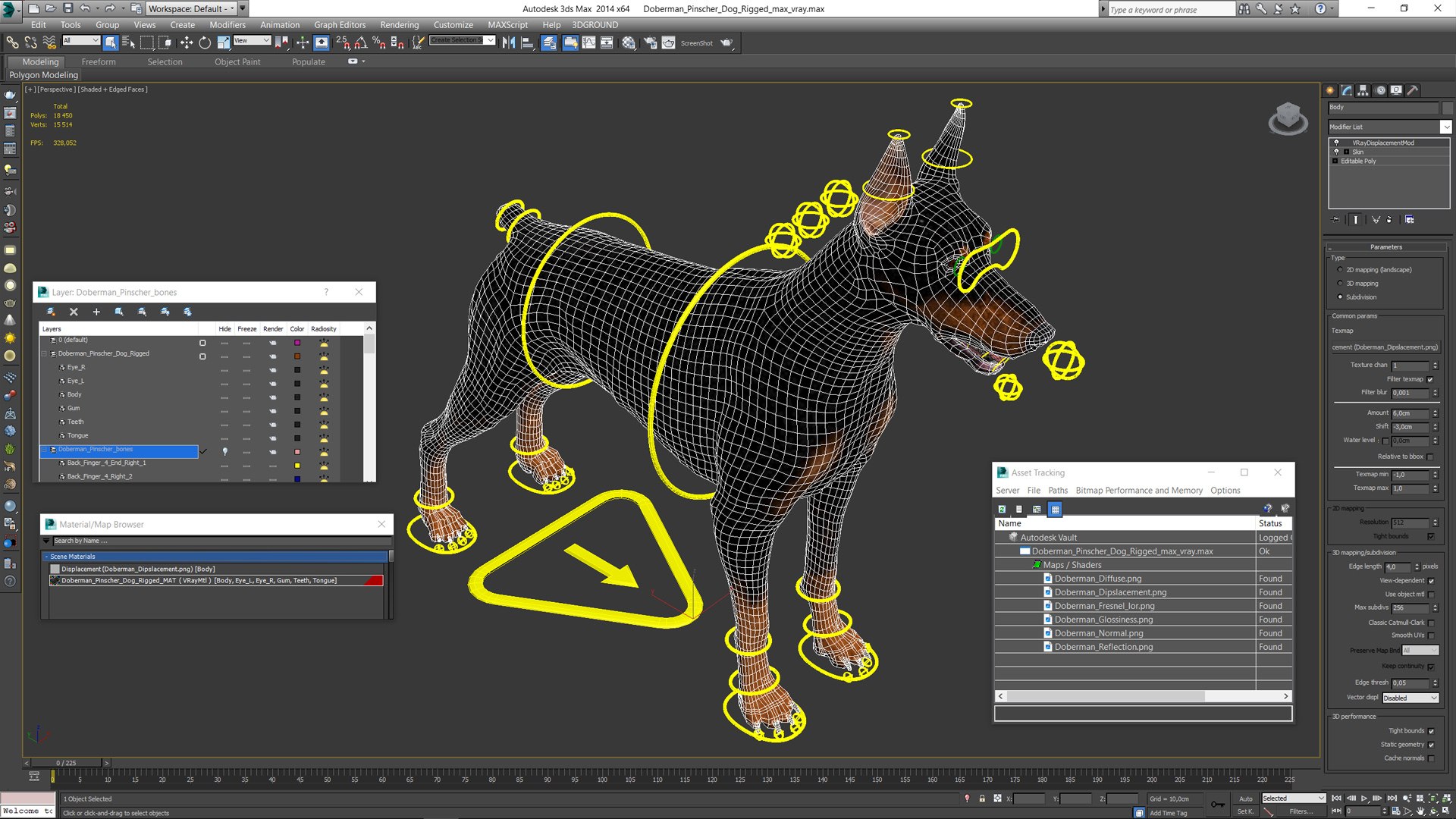The width and height of the screenshot is (1456, 819).
Task: Open the selection filter All dropdown
Action: (x=80, y=40)
